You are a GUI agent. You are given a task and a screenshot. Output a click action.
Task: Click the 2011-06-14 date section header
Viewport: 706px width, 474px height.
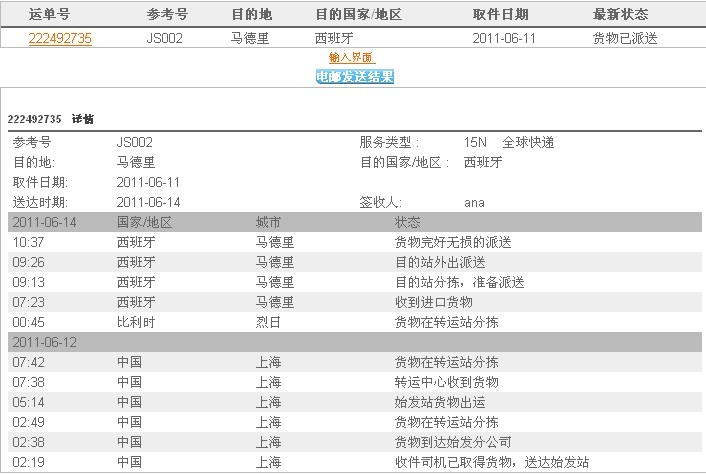point(45,222)
